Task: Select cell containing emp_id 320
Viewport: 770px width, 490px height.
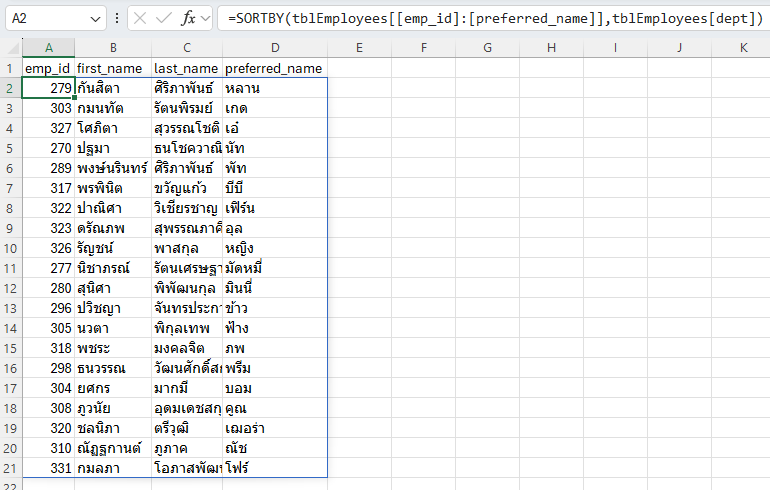Action: [49, 428]
